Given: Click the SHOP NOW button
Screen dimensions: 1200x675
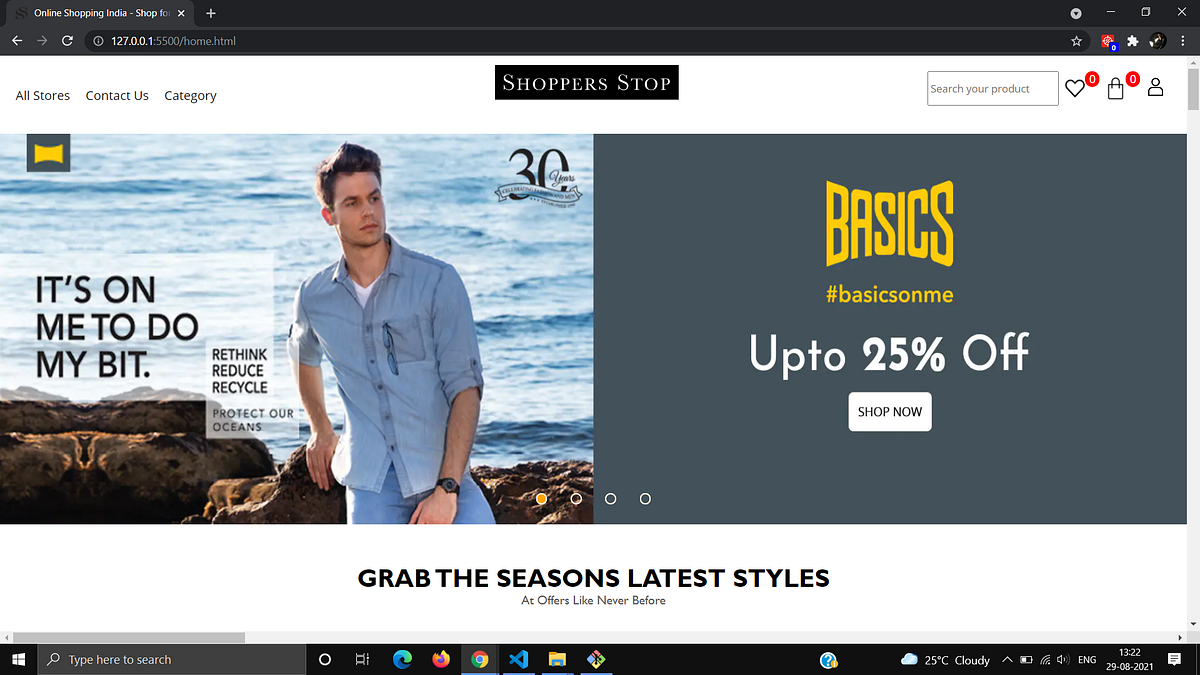Looking at the screenshot, I should [x=890, y=411].
